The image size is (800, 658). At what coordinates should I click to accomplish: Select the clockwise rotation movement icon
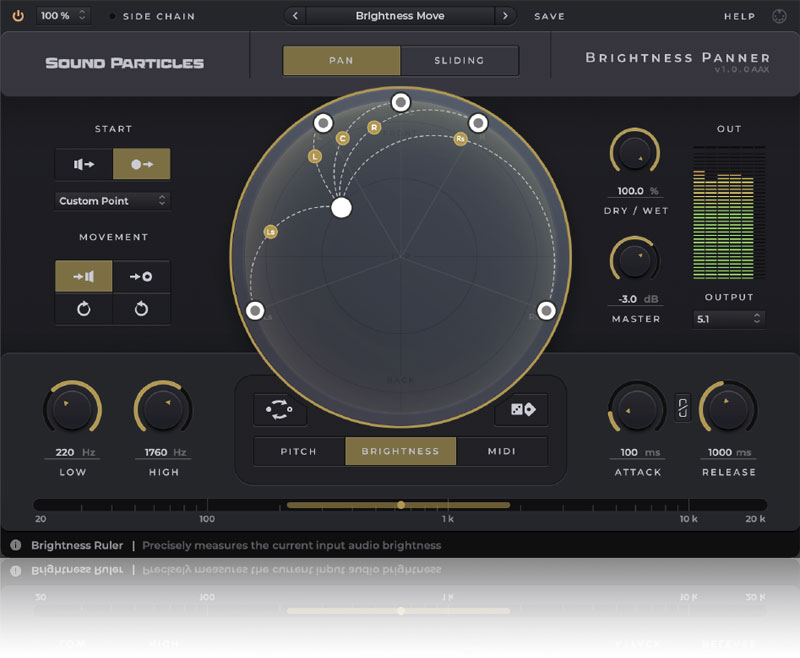click(84, 309)
